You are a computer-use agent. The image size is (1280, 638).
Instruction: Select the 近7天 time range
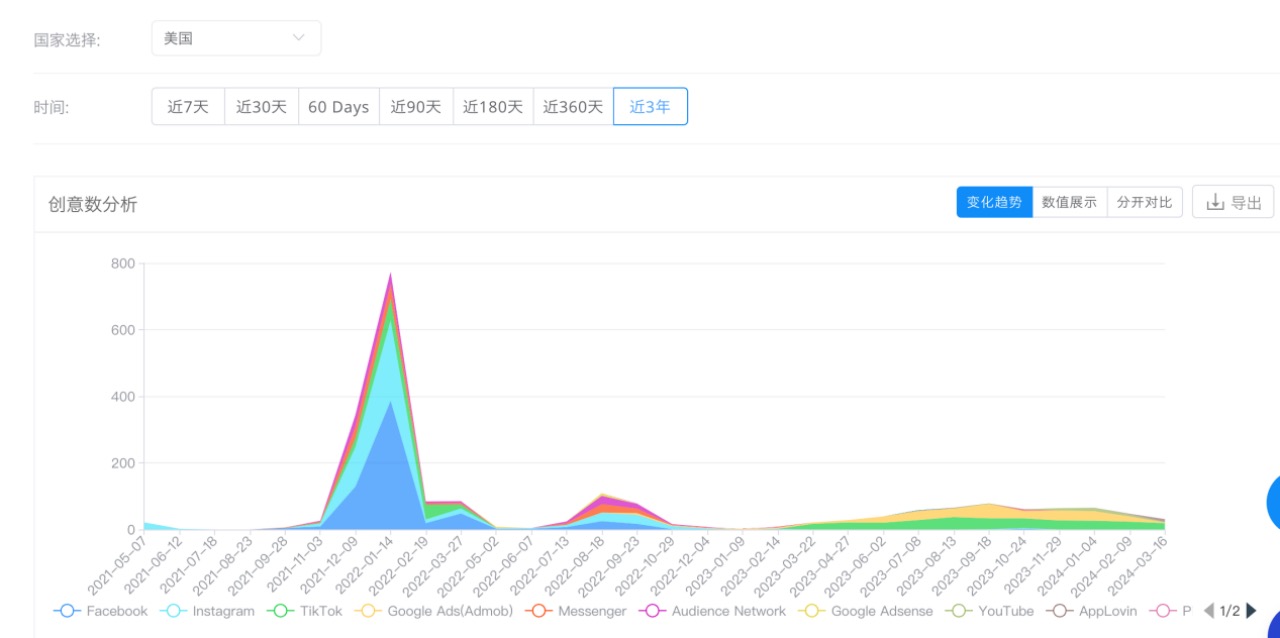pyautogui.click(x=188, y=107)
